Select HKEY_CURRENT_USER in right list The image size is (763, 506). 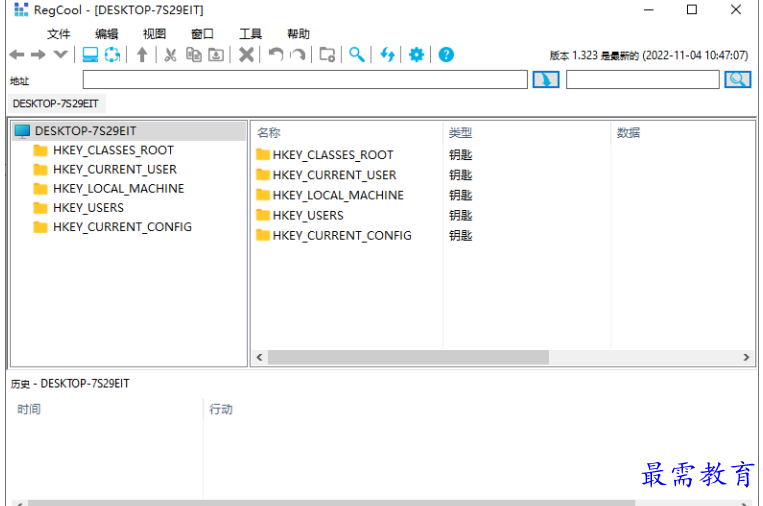(x=334, y=175)
